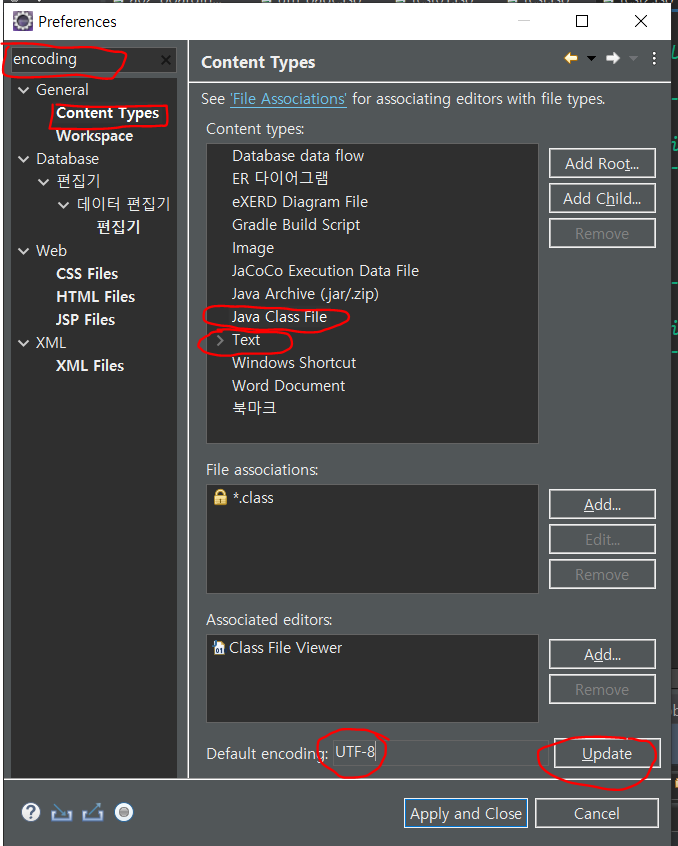The height and width of the screenshot is (846, 678).
Task: Select ER 다이어그램 content type
Action: click(280, 179)
